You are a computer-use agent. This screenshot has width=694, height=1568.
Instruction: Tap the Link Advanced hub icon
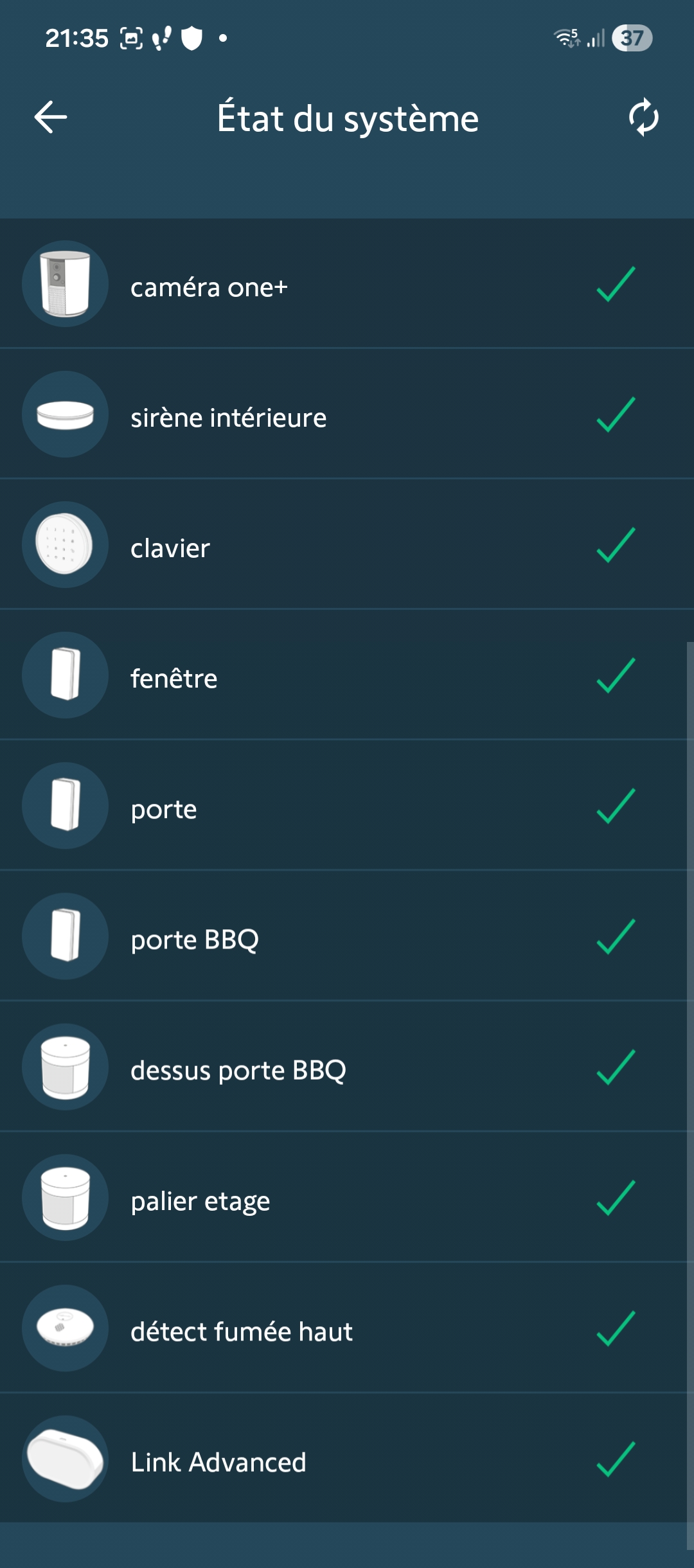pyautogui.click(x=65, y=1459)
